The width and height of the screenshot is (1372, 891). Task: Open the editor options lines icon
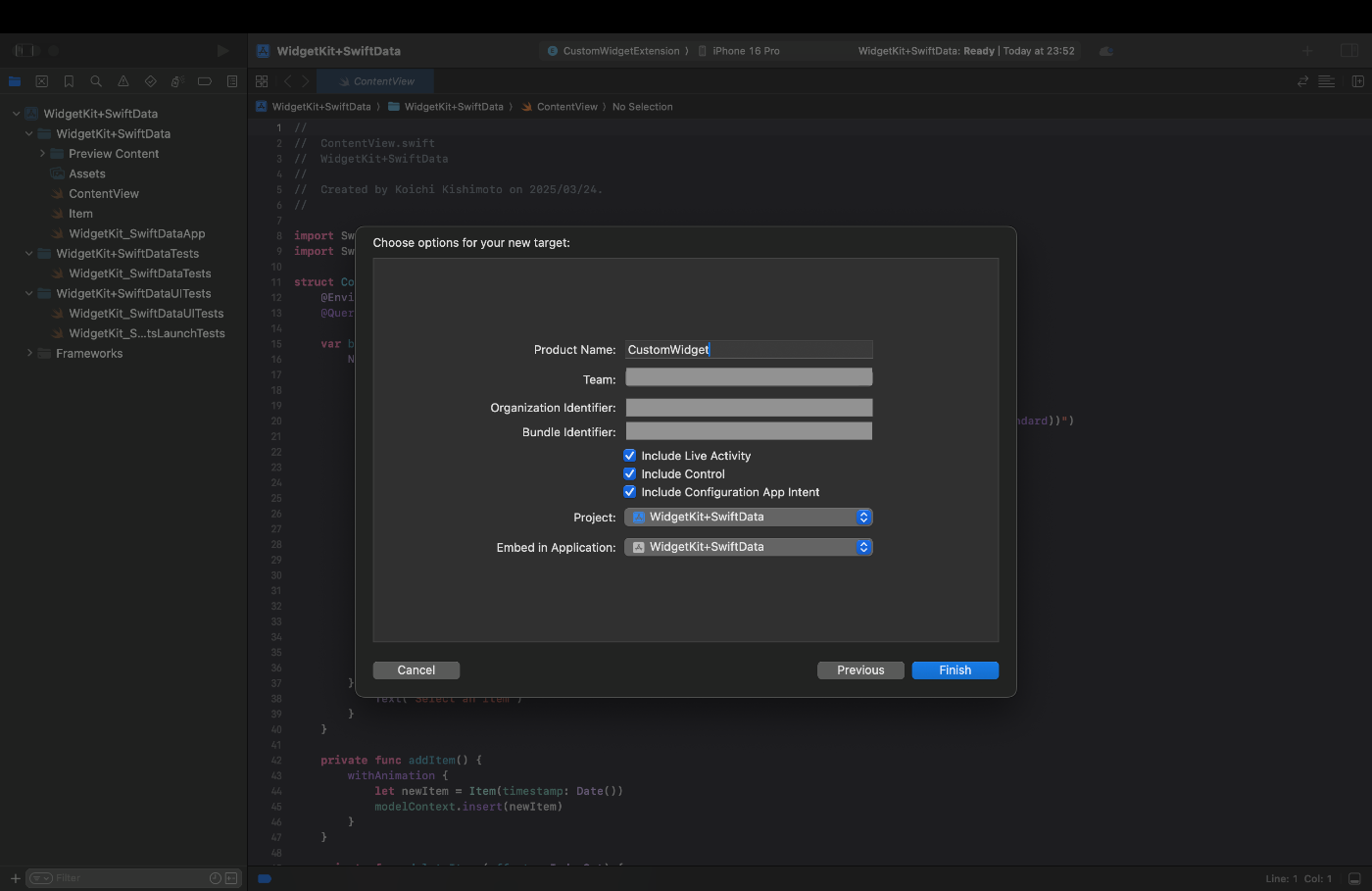point(1327,81)
